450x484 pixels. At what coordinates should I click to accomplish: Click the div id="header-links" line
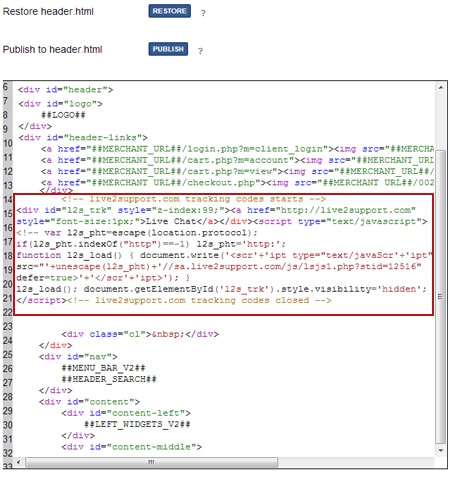tap(83, 137)
